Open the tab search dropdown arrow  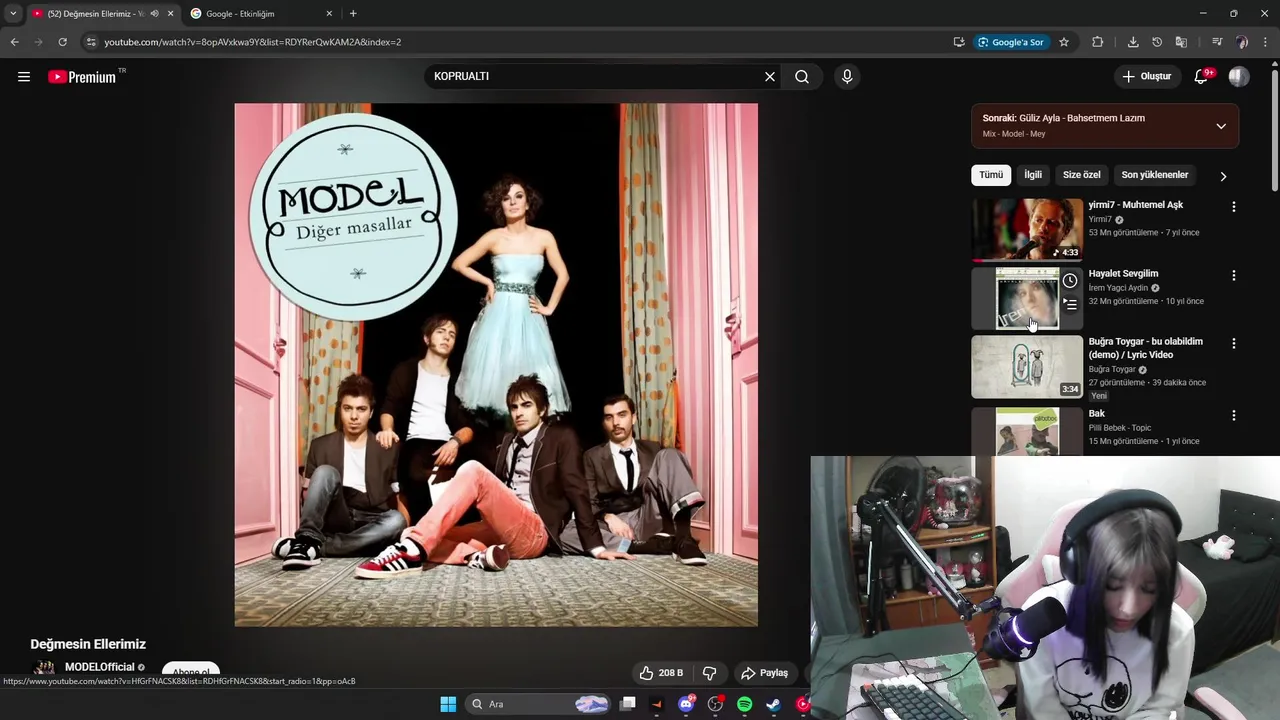coord(13,13)
